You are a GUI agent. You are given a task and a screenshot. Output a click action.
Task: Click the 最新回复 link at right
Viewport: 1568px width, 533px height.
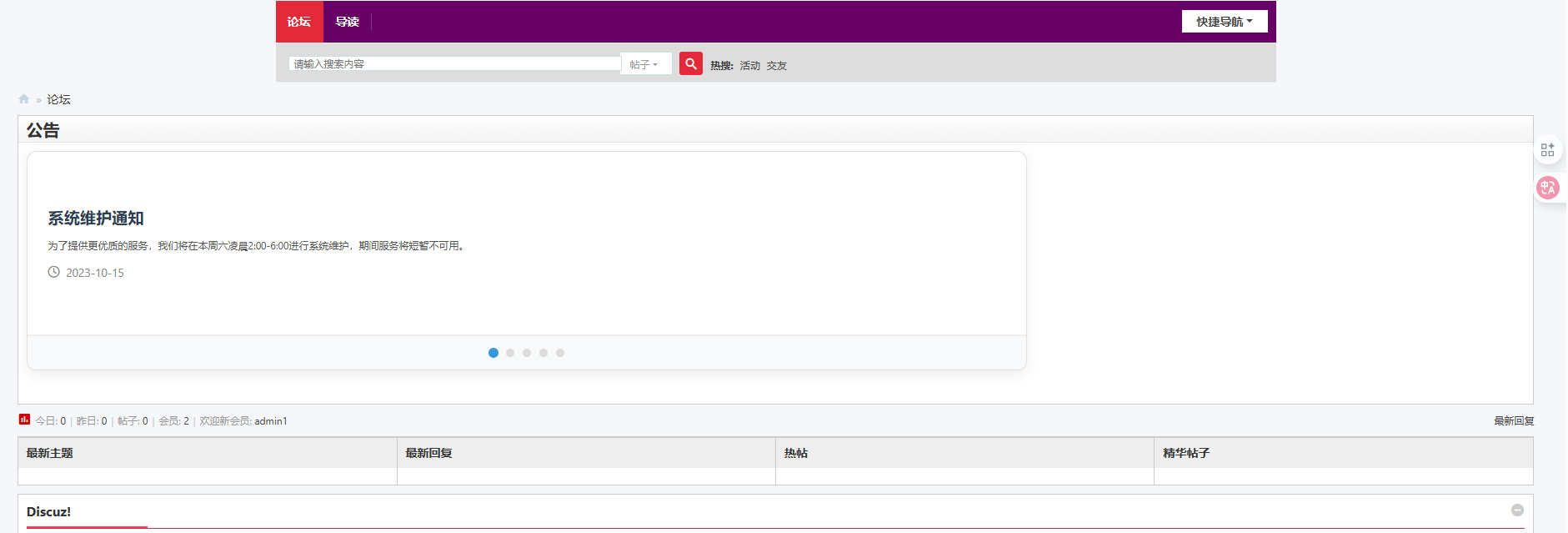[1513, 421]
